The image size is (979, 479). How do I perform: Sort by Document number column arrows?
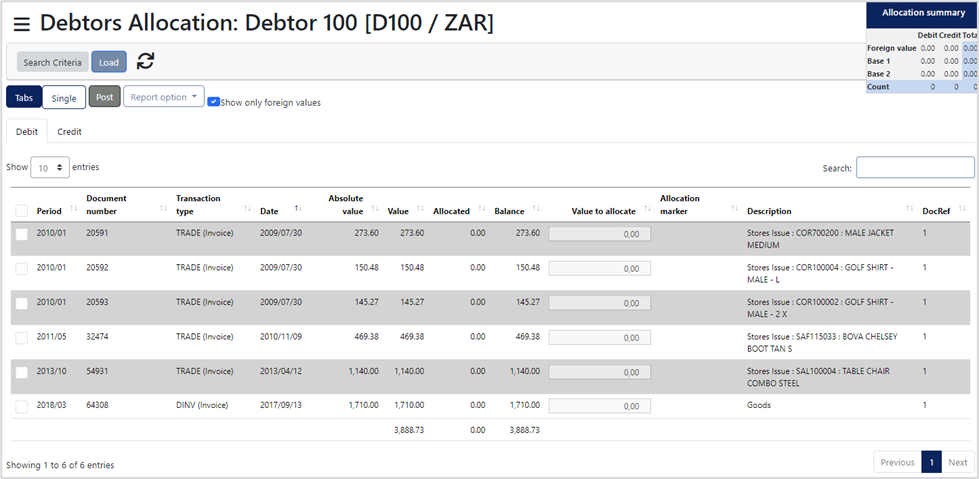point(164,207)
